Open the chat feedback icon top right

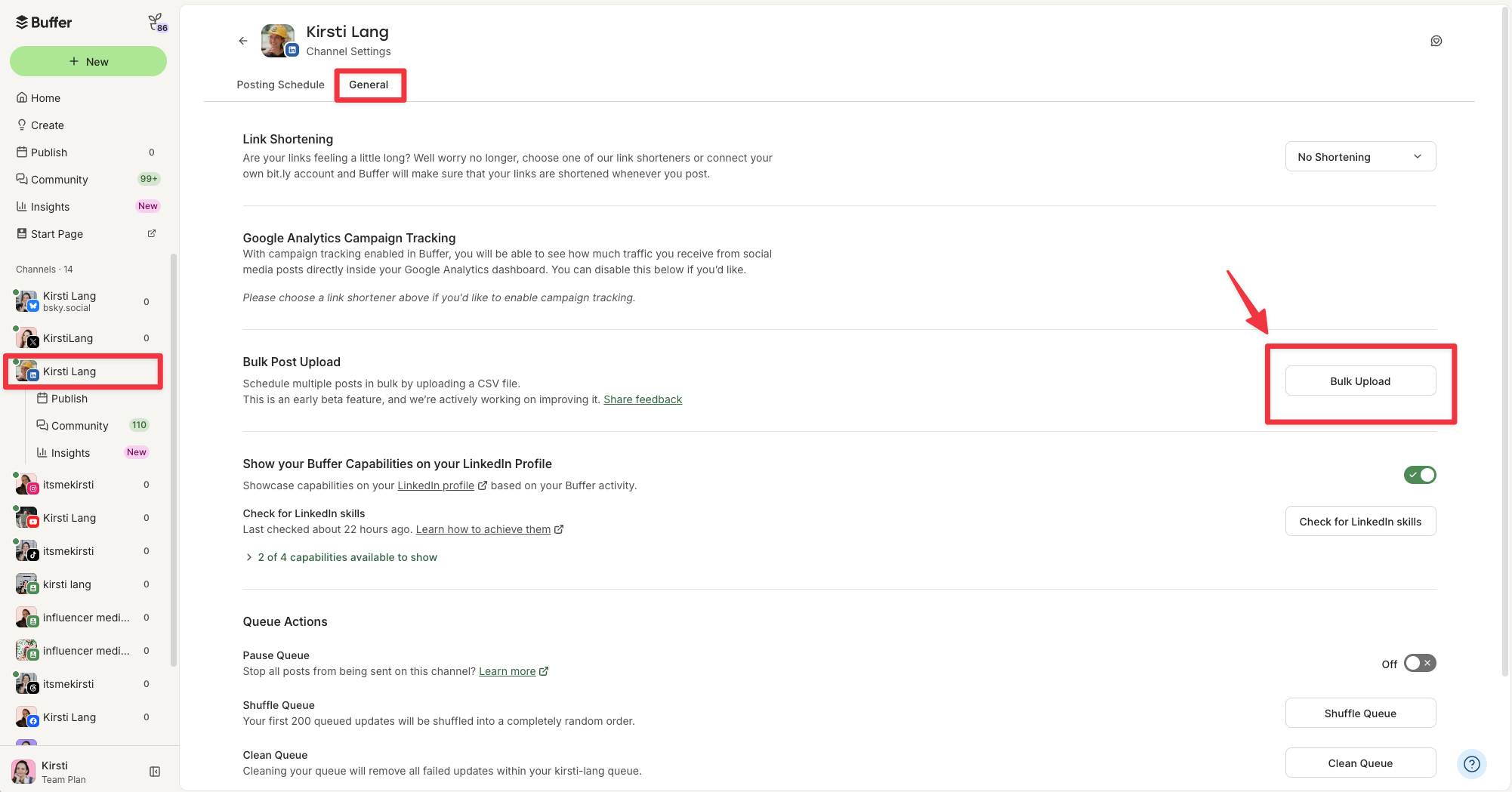pyautogui.click(x=1436, y=41)
